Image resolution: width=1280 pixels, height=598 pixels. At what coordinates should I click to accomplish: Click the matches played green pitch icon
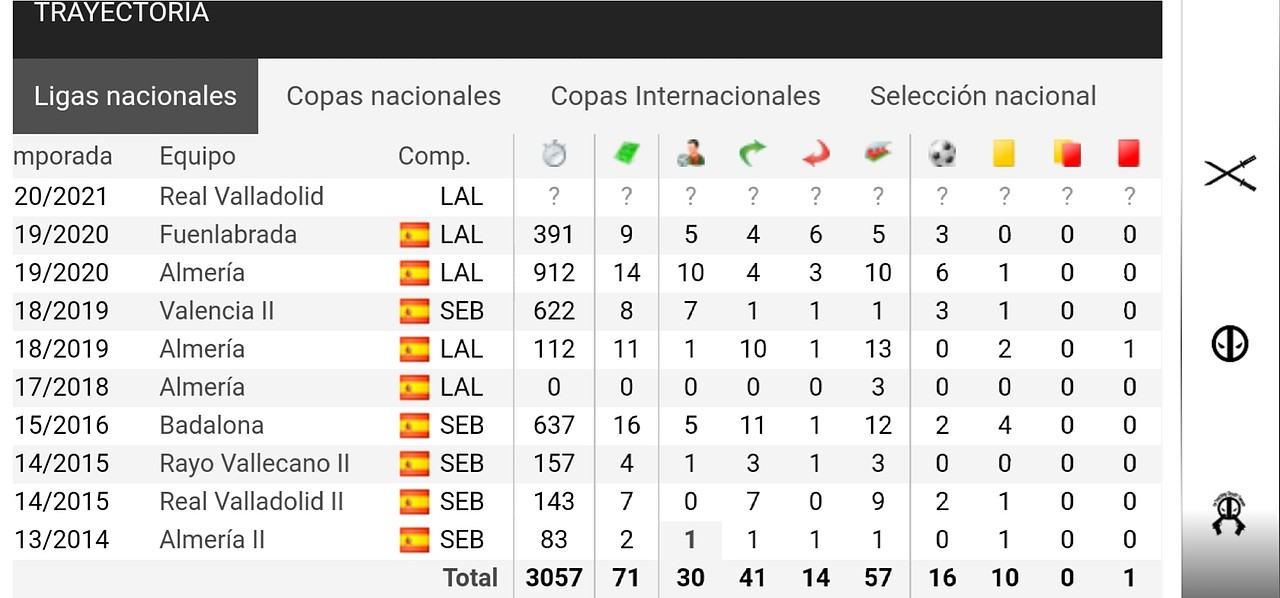627,154
